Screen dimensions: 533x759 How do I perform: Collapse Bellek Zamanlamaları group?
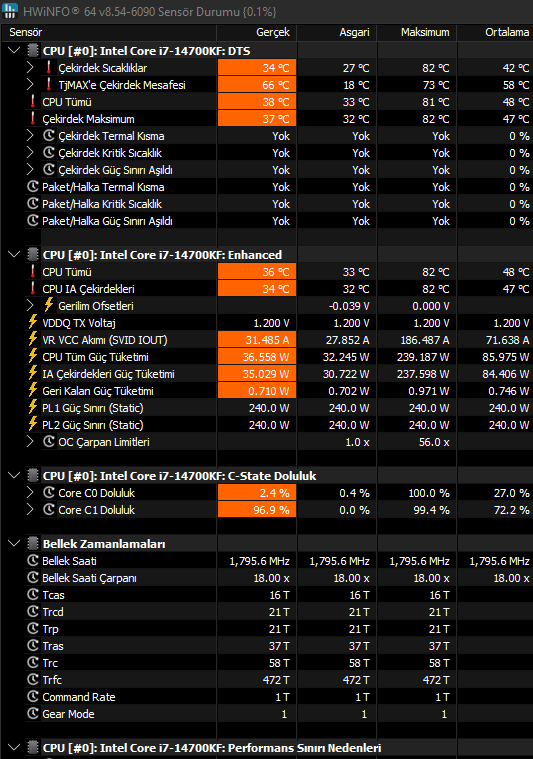click(x=14, y=543)
